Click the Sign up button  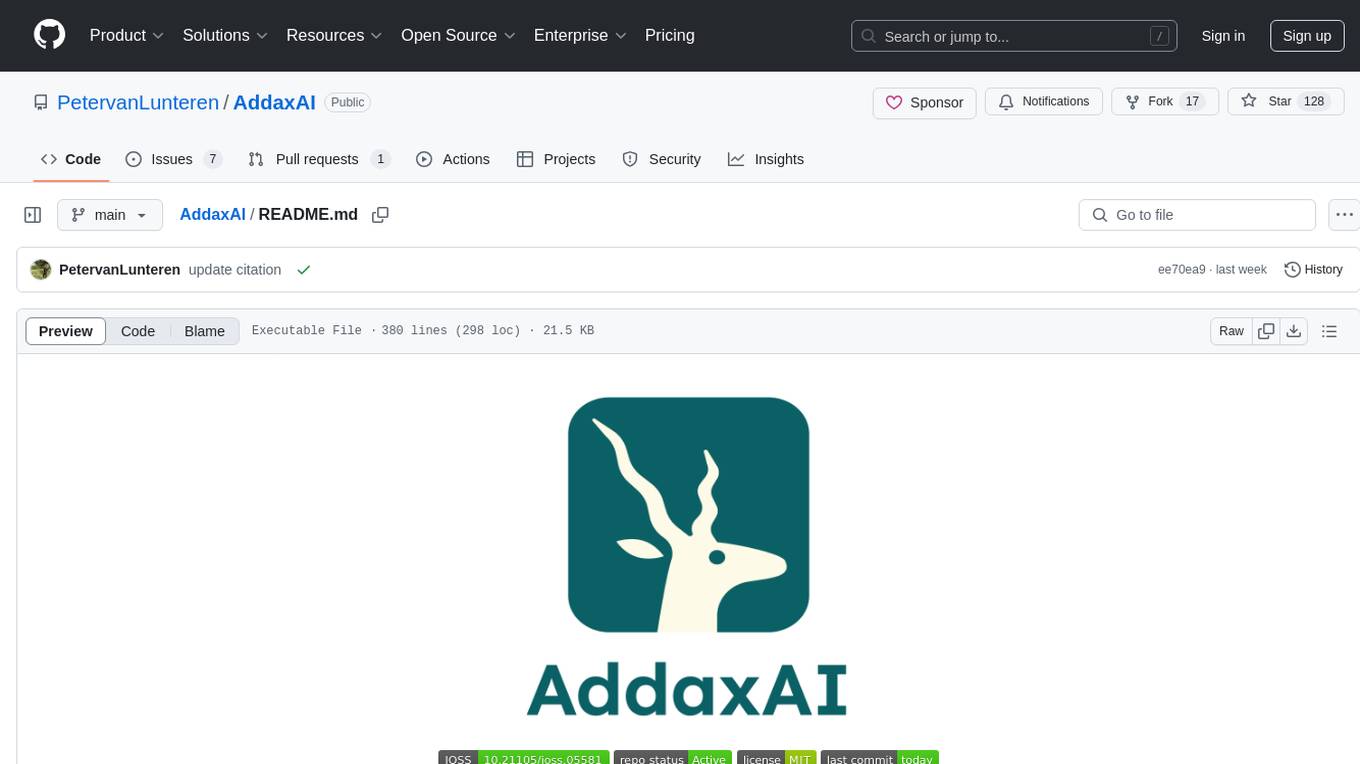coord(1307,36)
